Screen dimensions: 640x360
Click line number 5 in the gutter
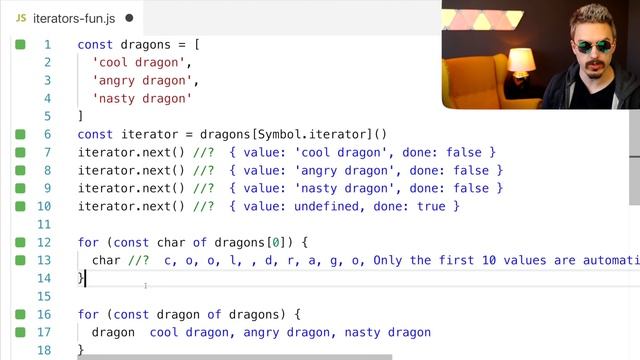pos(47,116)
